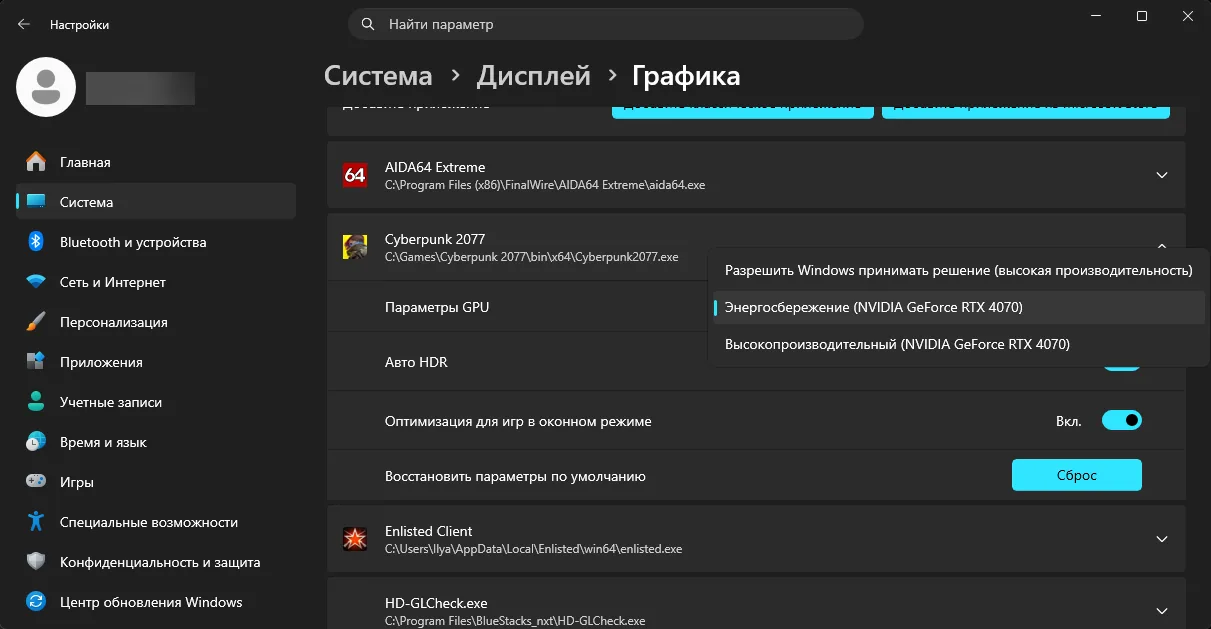The image size is (1211, 629).
Task: Select Высокопроизводительный (NVIDIA GeForce RTX 4070)
Action: click(x=958, y=344)
